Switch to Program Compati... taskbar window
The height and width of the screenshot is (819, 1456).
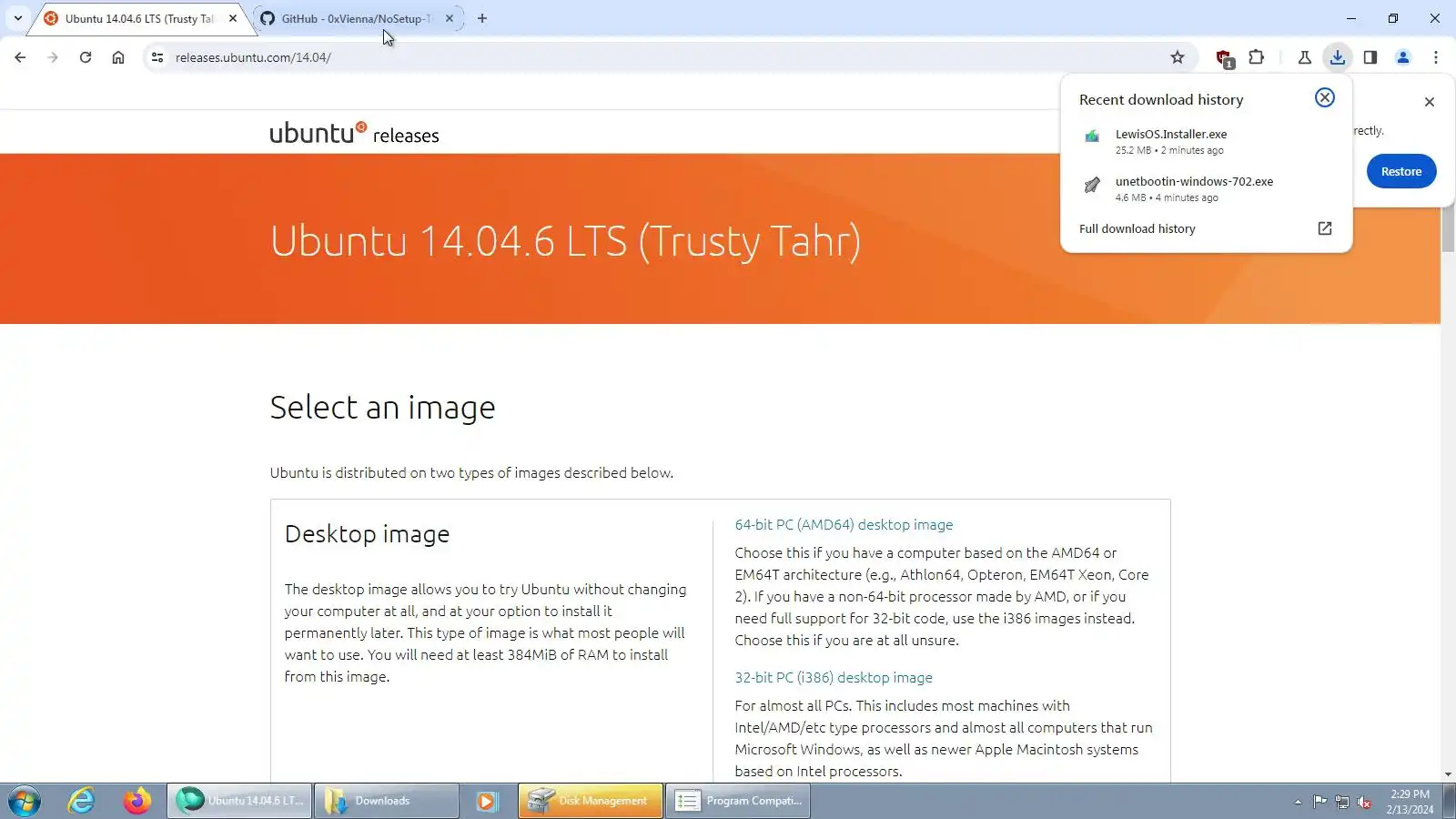738,801
